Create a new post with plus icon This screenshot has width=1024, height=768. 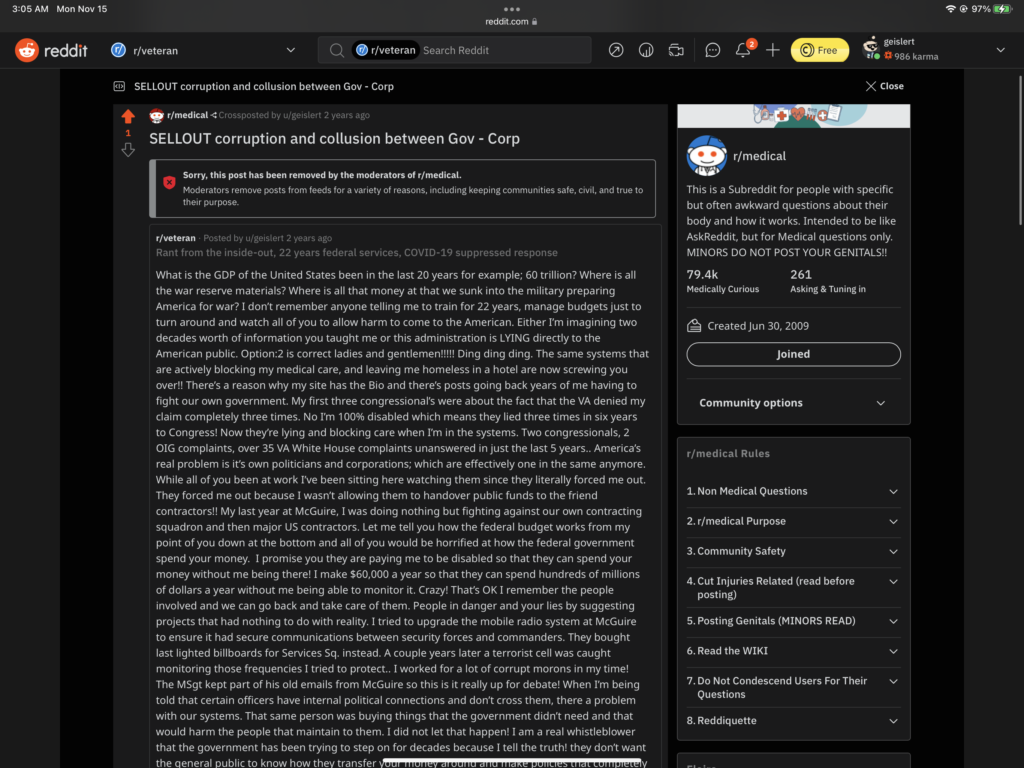(x=773, y=50)
